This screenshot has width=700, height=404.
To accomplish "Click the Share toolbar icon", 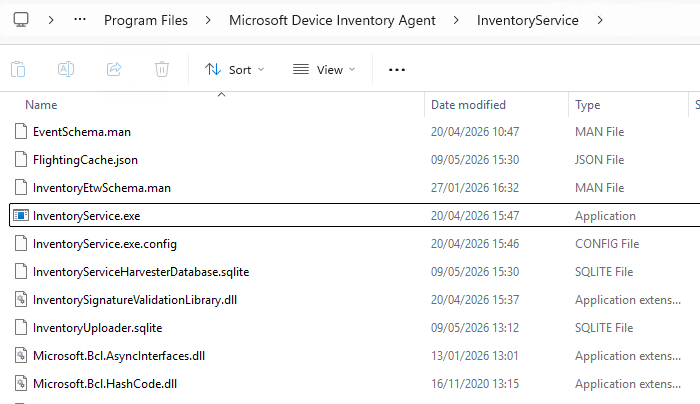I will [x=114, y=69].
